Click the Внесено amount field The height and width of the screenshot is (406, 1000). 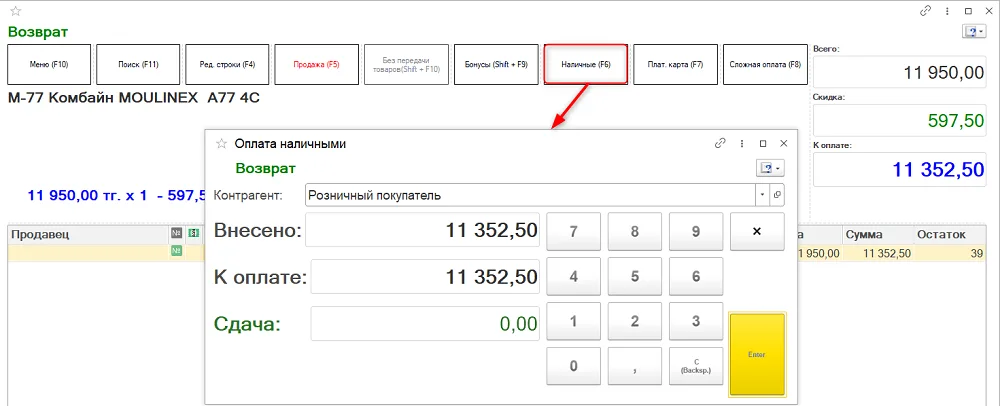(x=423, y=230)
